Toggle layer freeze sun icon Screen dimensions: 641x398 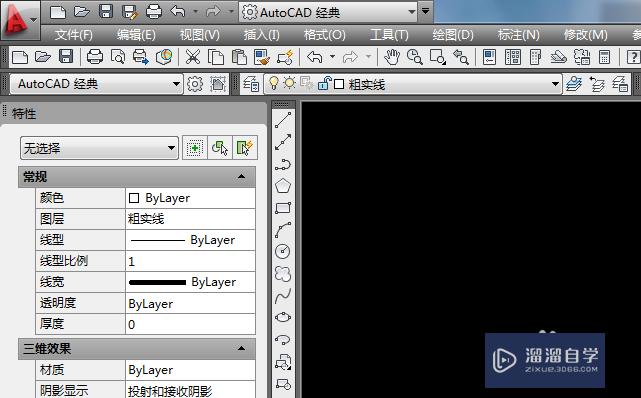289,83
